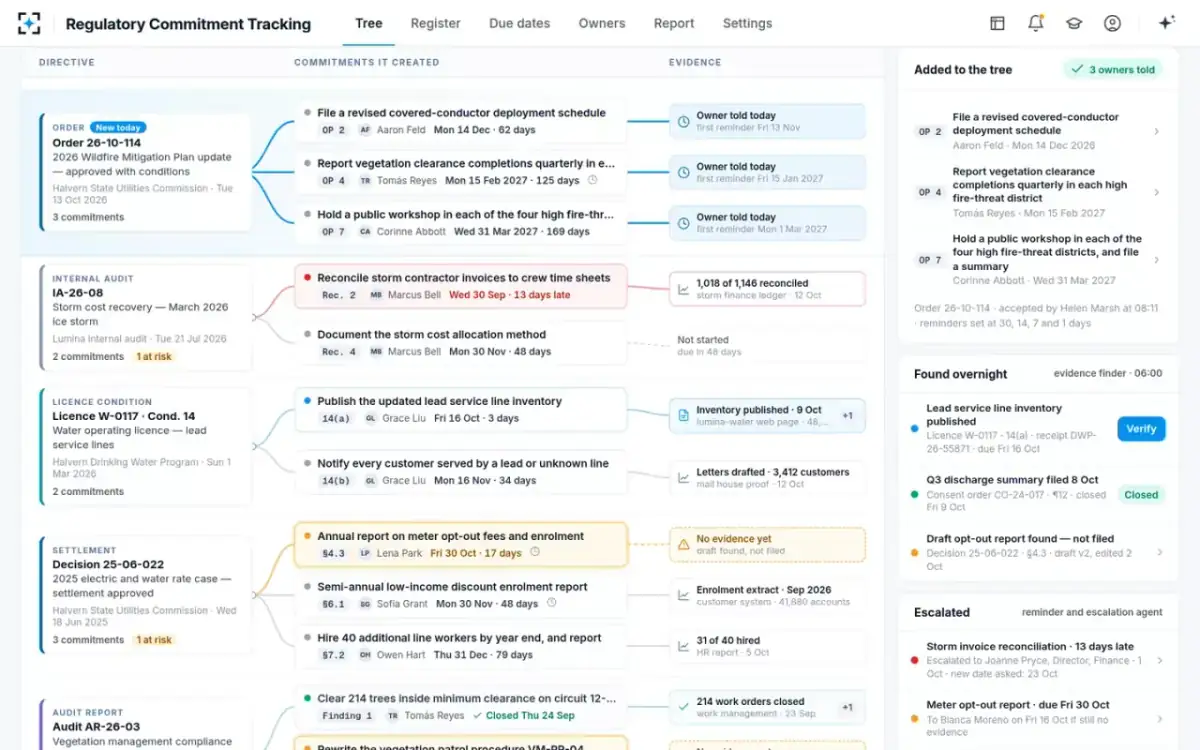The height and width of the screenshot is (750, 1200).
Task: Click 1 at risk badge on Decision 25-06-022
Action: coord(154,639)
